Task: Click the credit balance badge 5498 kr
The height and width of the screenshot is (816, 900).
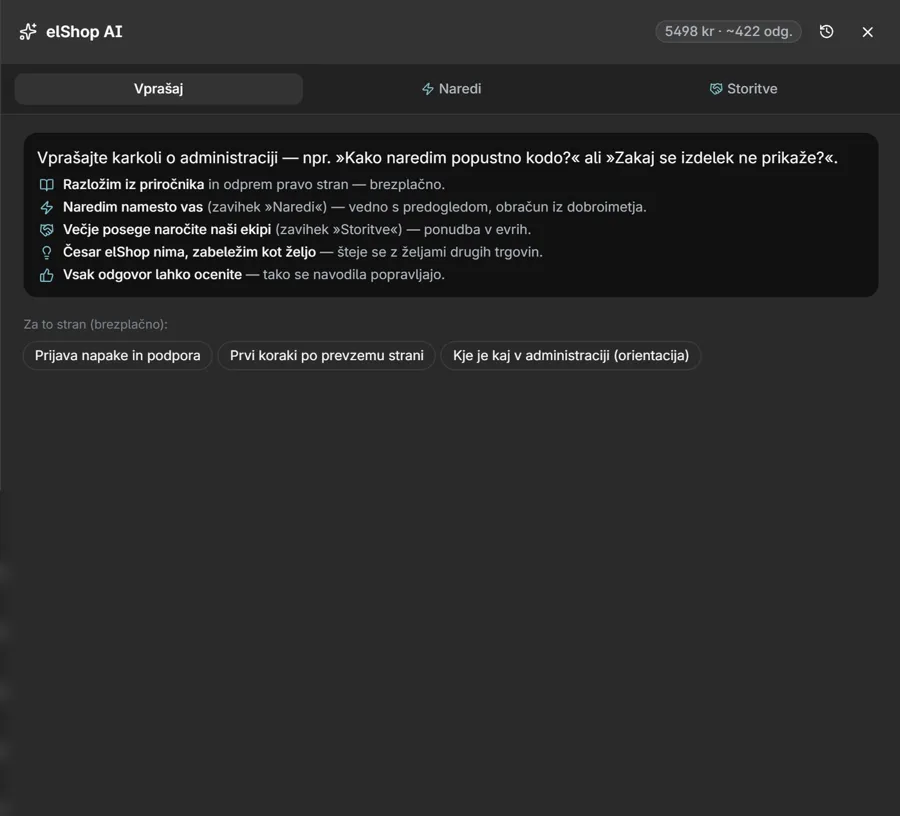Action: 728,32
